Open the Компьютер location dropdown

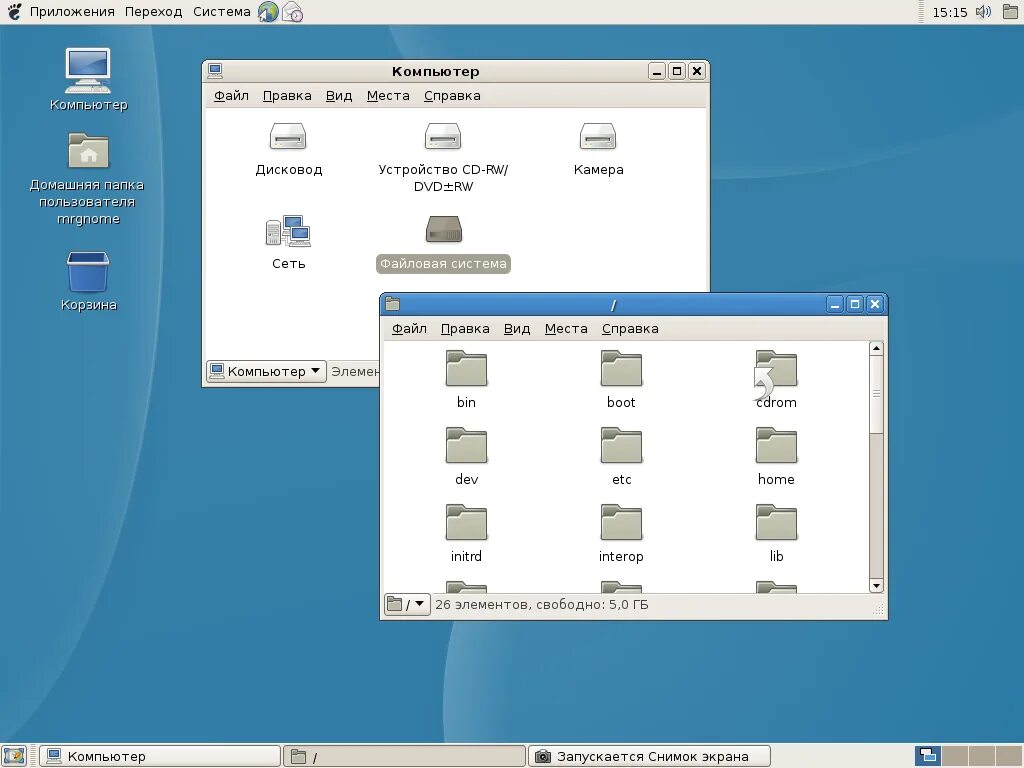coord(266,371)
